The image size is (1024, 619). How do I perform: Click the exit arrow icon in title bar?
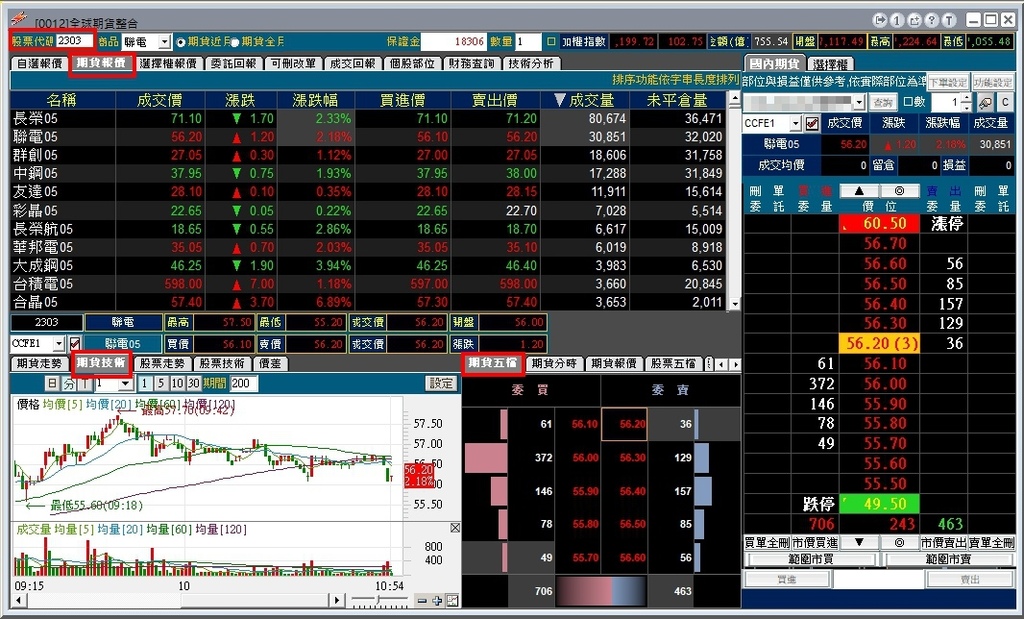(880, 20)
